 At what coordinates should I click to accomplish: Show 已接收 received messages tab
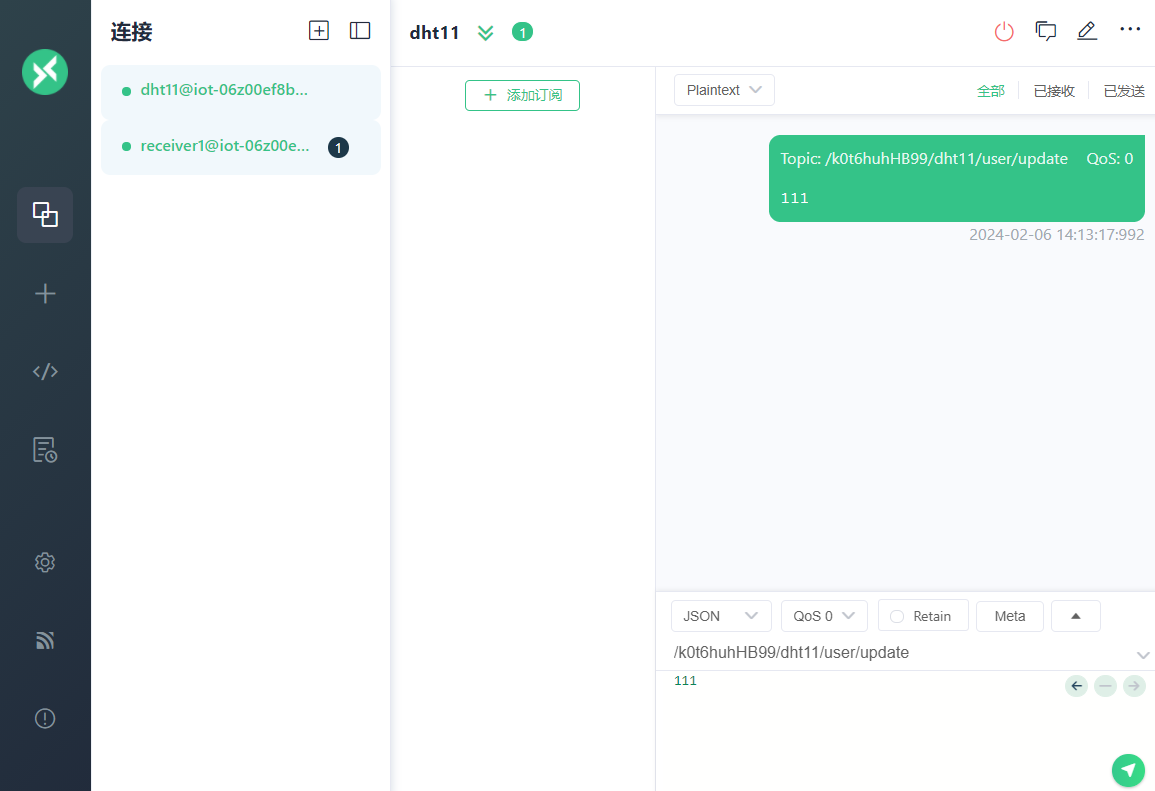point(1054,91)
